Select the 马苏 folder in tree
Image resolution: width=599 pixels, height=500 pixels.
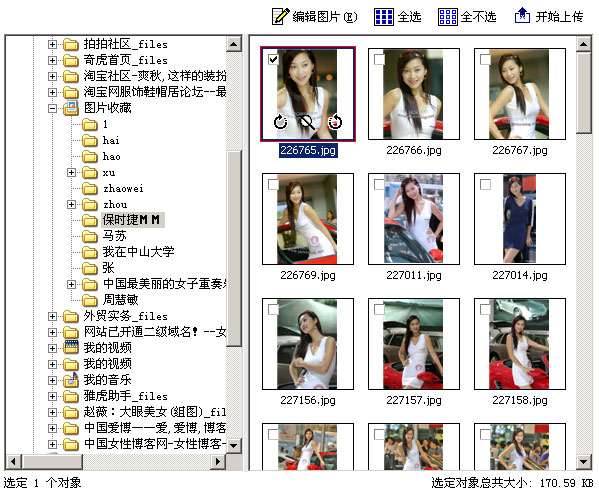tap(114, 236)
